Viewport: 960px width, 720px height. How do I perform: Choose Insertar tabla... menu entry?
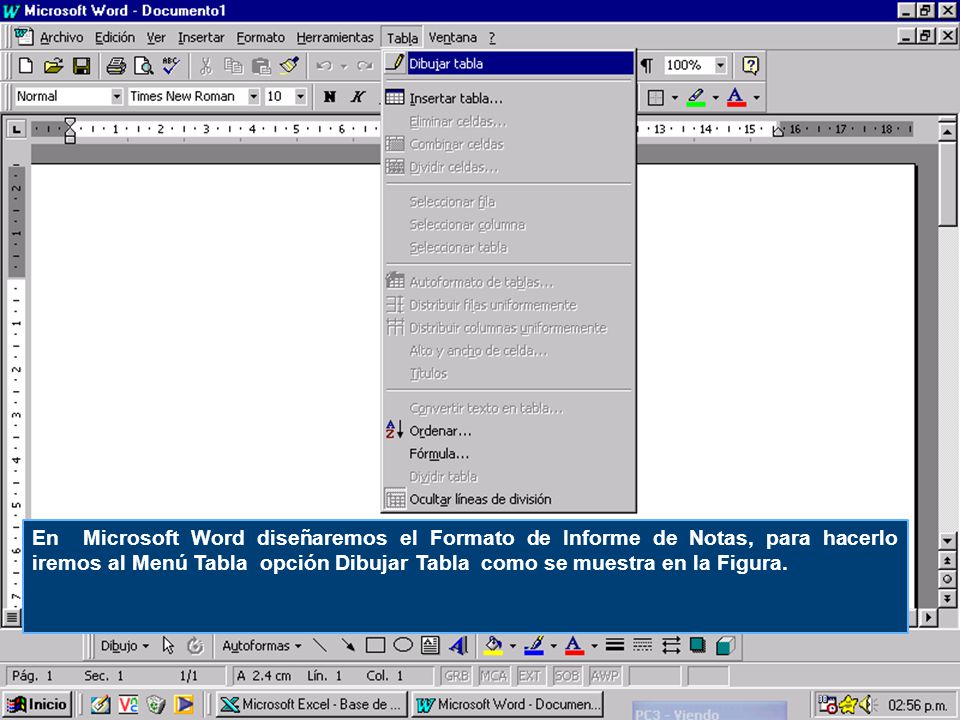click(509, 98)
